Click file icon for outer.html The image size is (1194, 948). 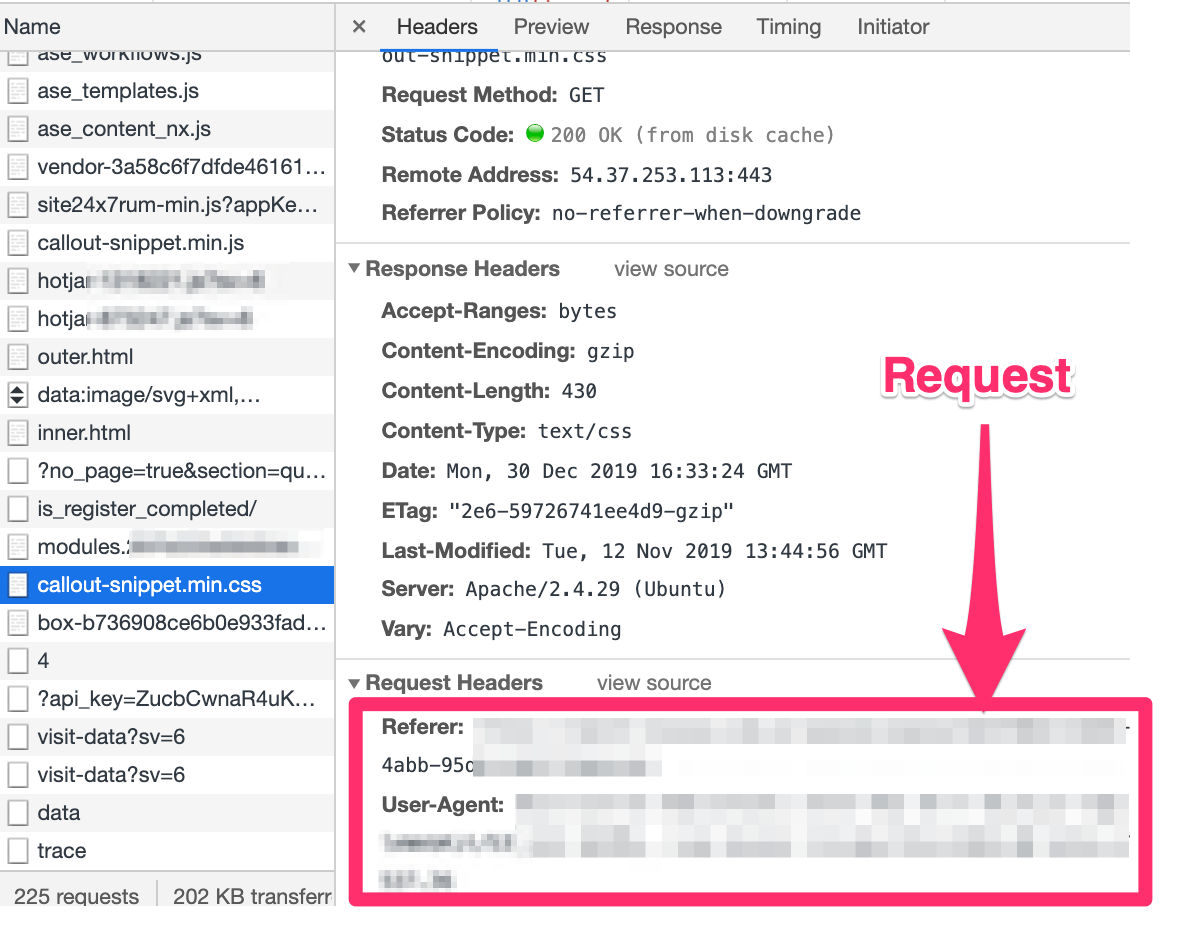[x=17, y=357]
